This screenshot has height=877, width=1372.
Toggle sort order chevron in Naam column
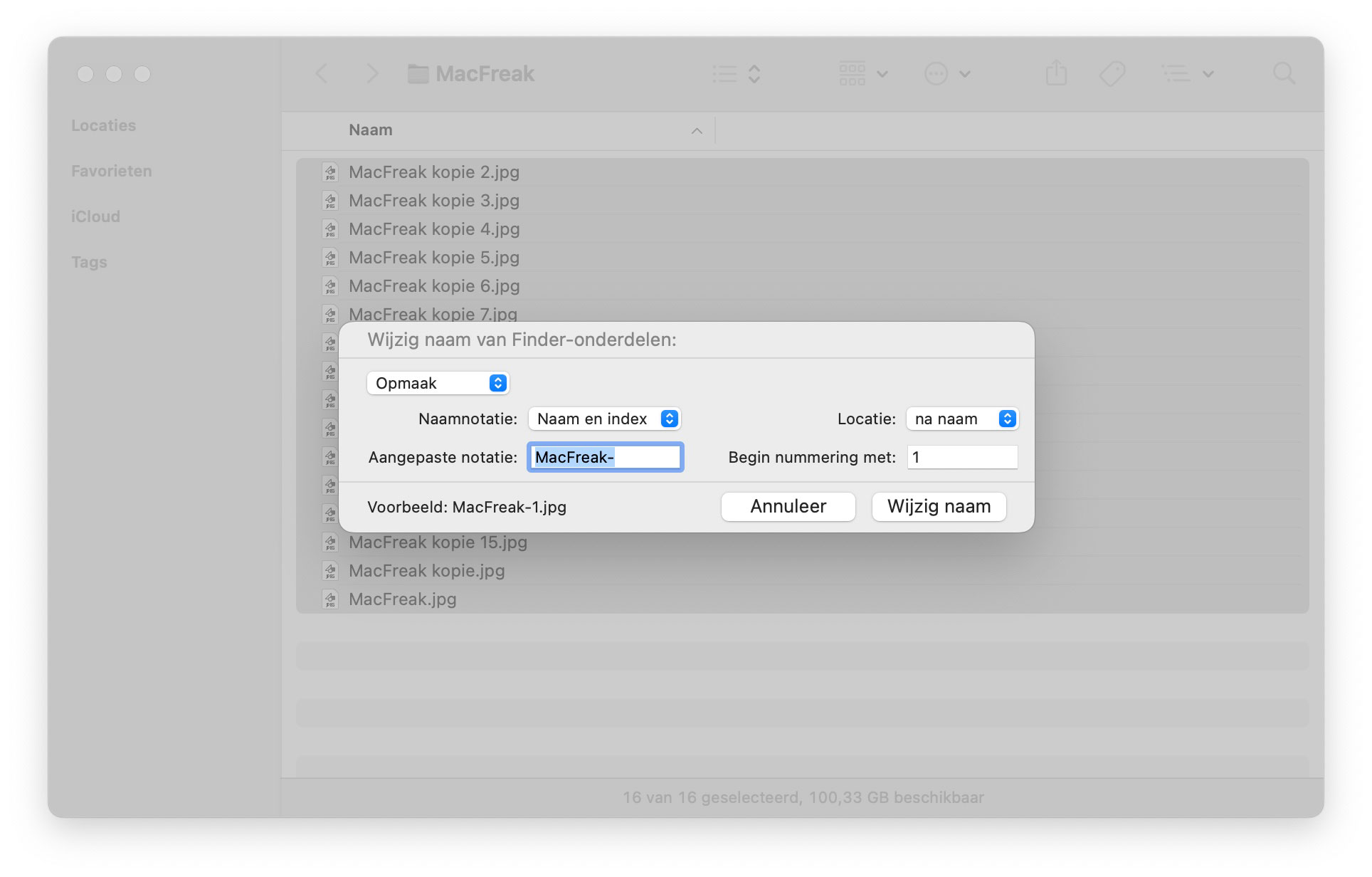tap(697, 131)
